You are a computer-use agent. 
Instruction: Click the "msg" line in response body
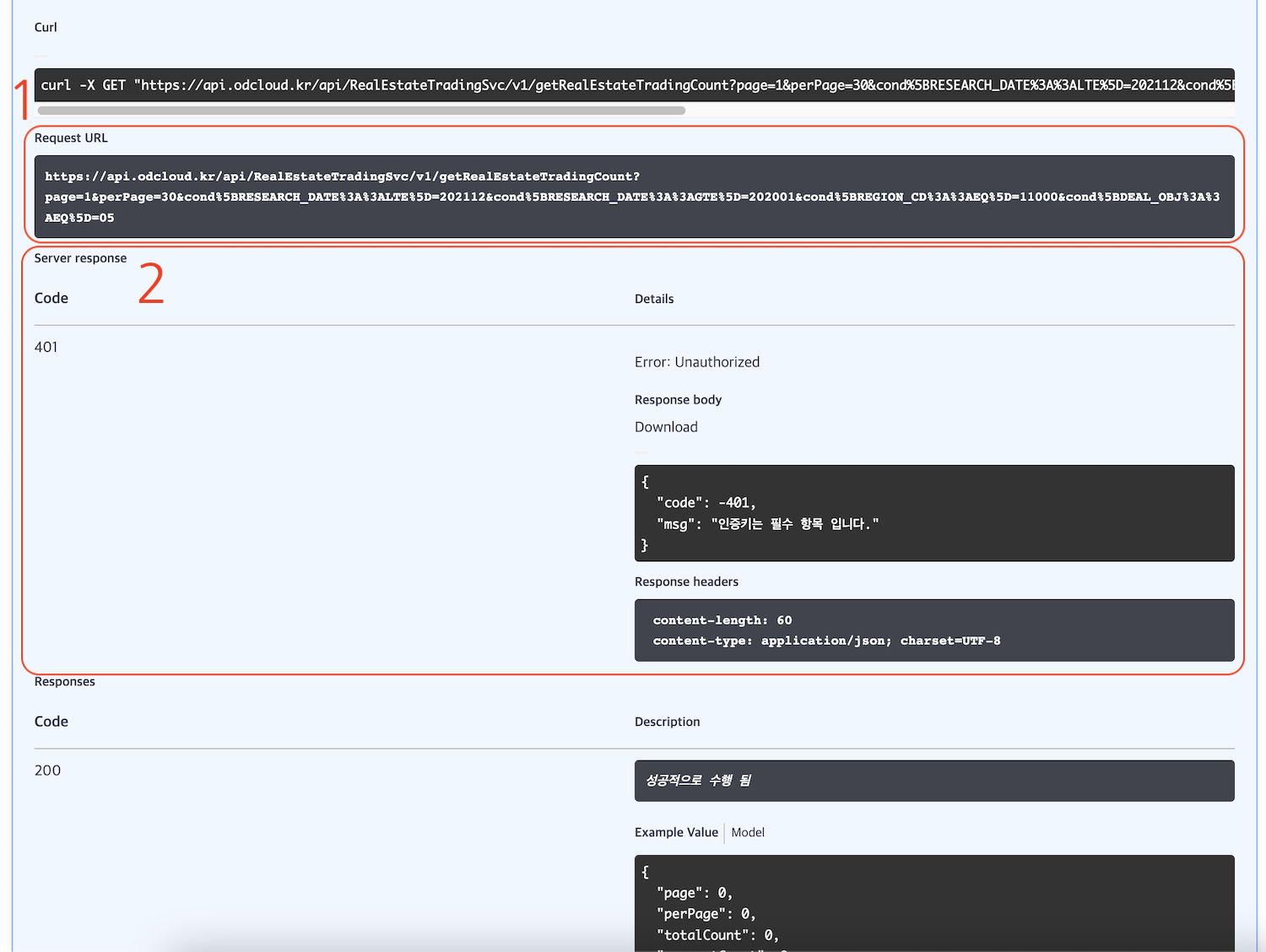767,524
